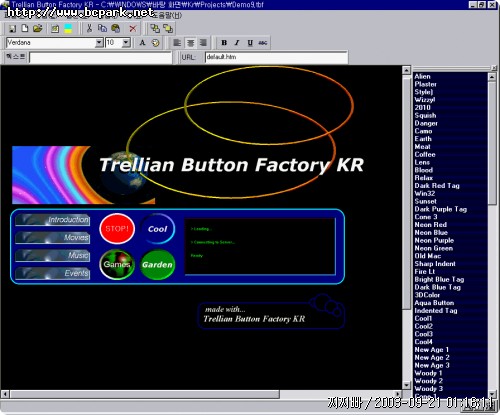Align text center

tap(190, 43)
